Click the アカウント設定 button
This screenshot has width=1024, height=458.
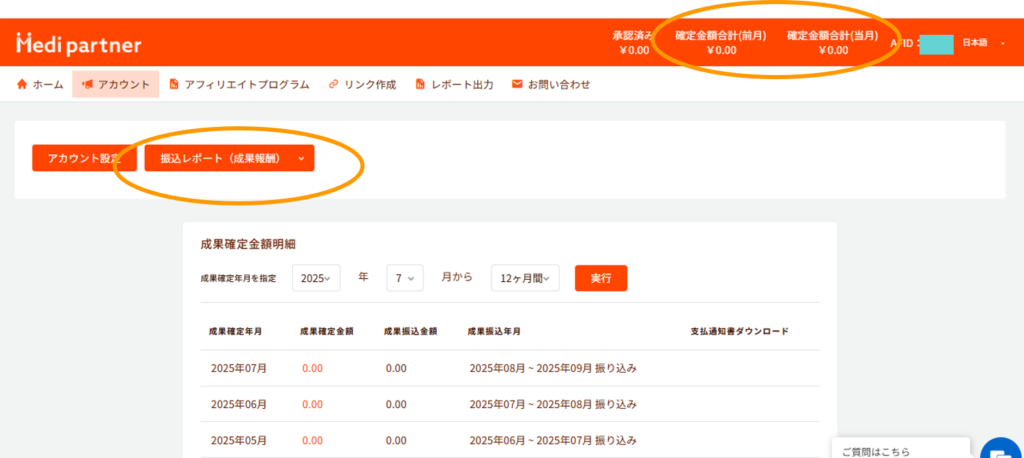click(x=84, y=158)
